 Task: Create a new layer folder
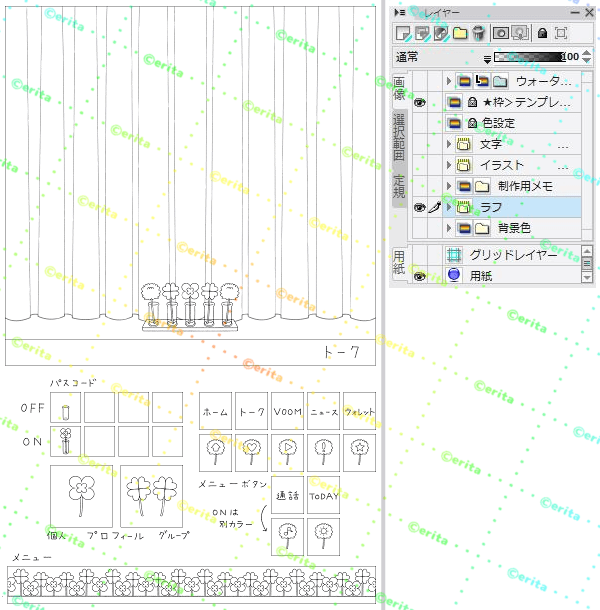[460, 33]
